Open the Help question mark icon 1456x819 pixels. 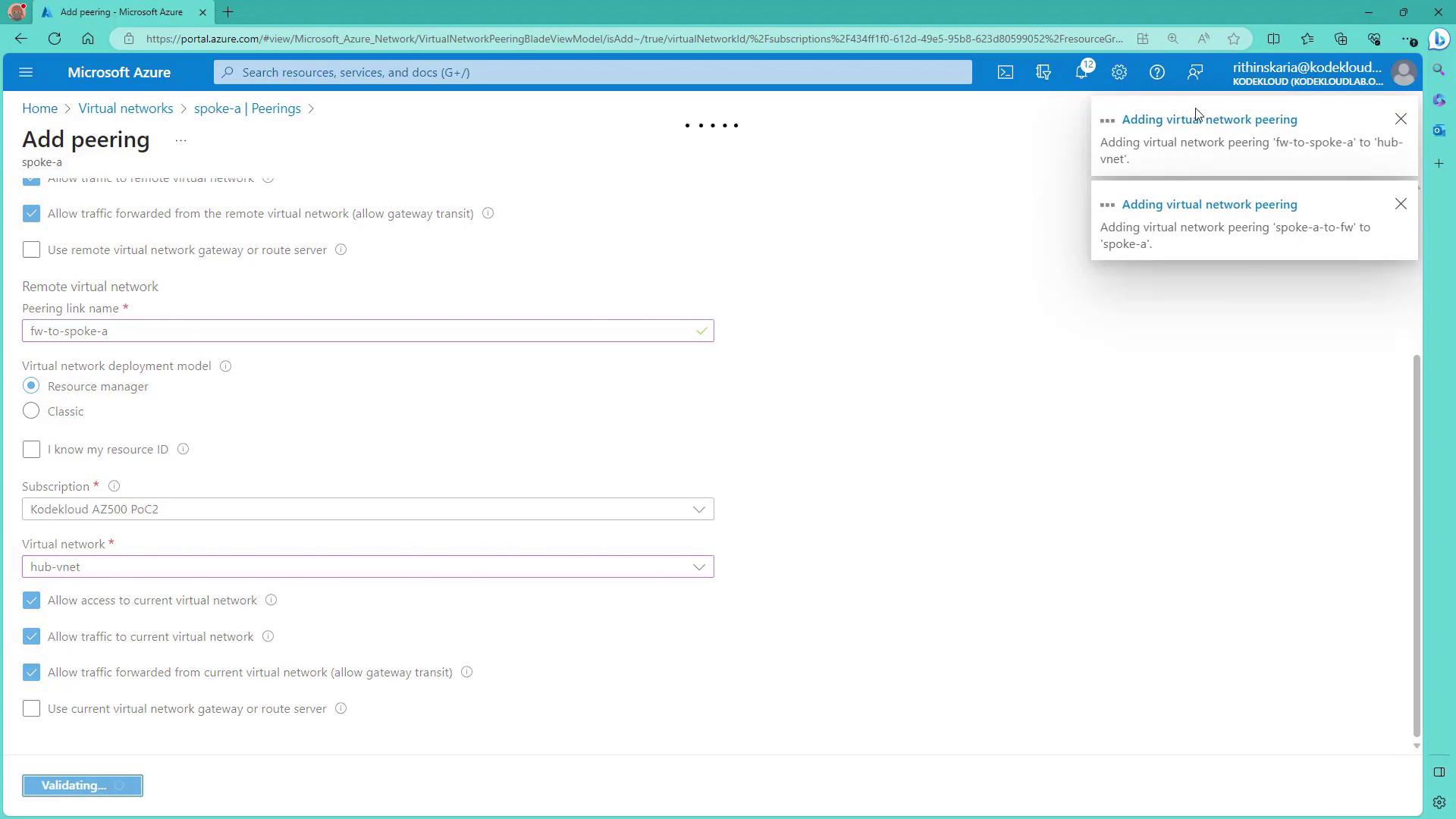pos(1156,72)
